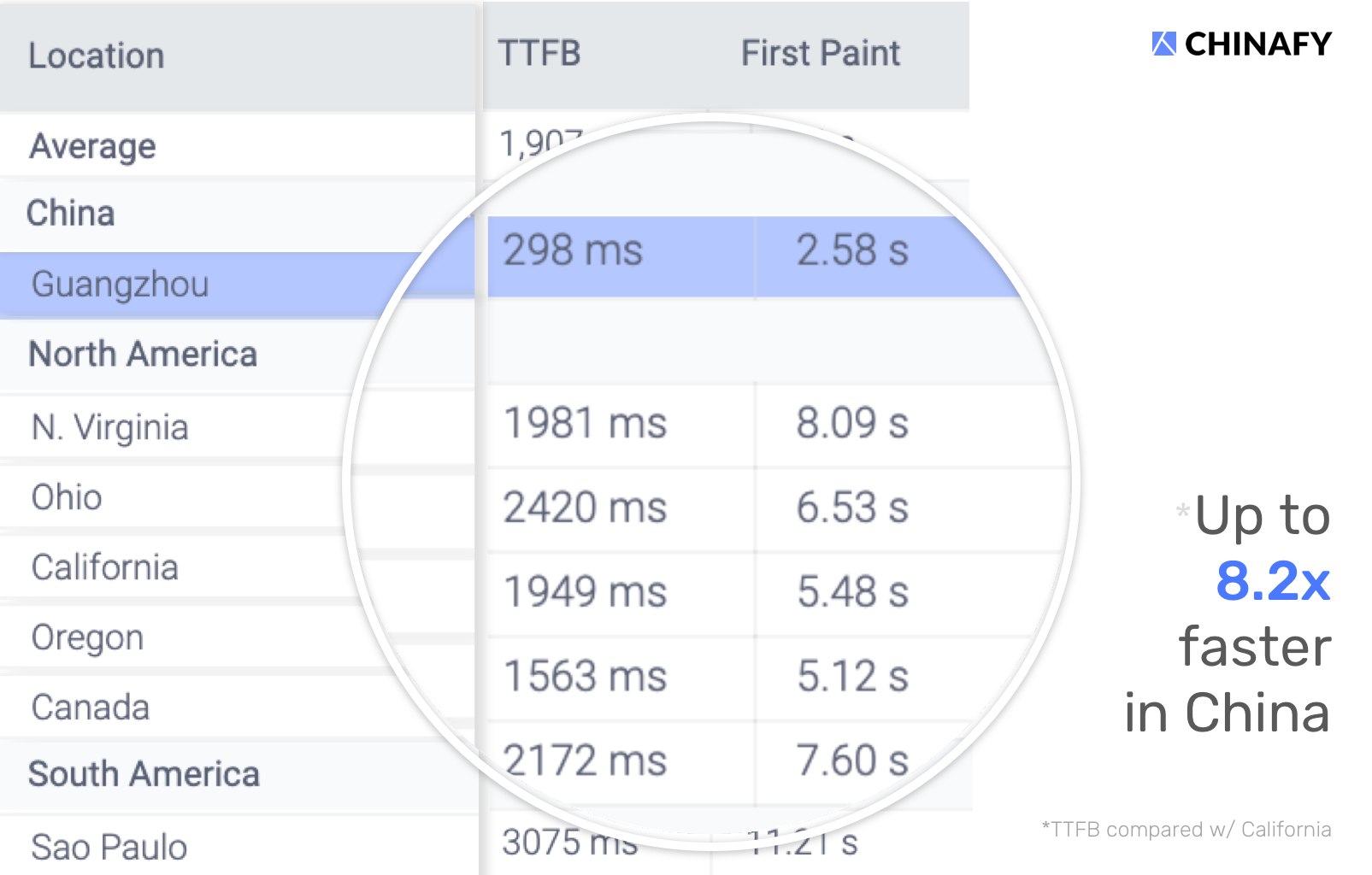Select the N. Virginia location

coord(110,427)
